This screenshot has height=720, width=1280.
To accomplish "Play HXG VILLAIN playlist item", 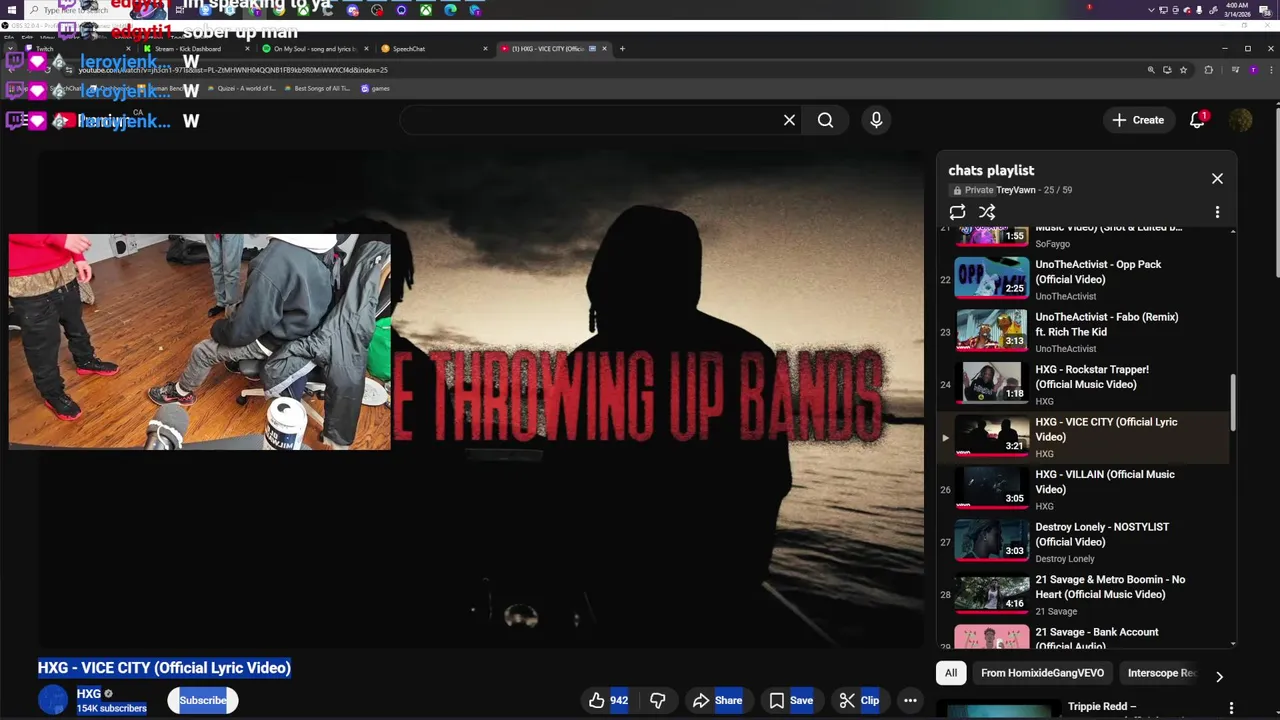I will pos(1085,489).
